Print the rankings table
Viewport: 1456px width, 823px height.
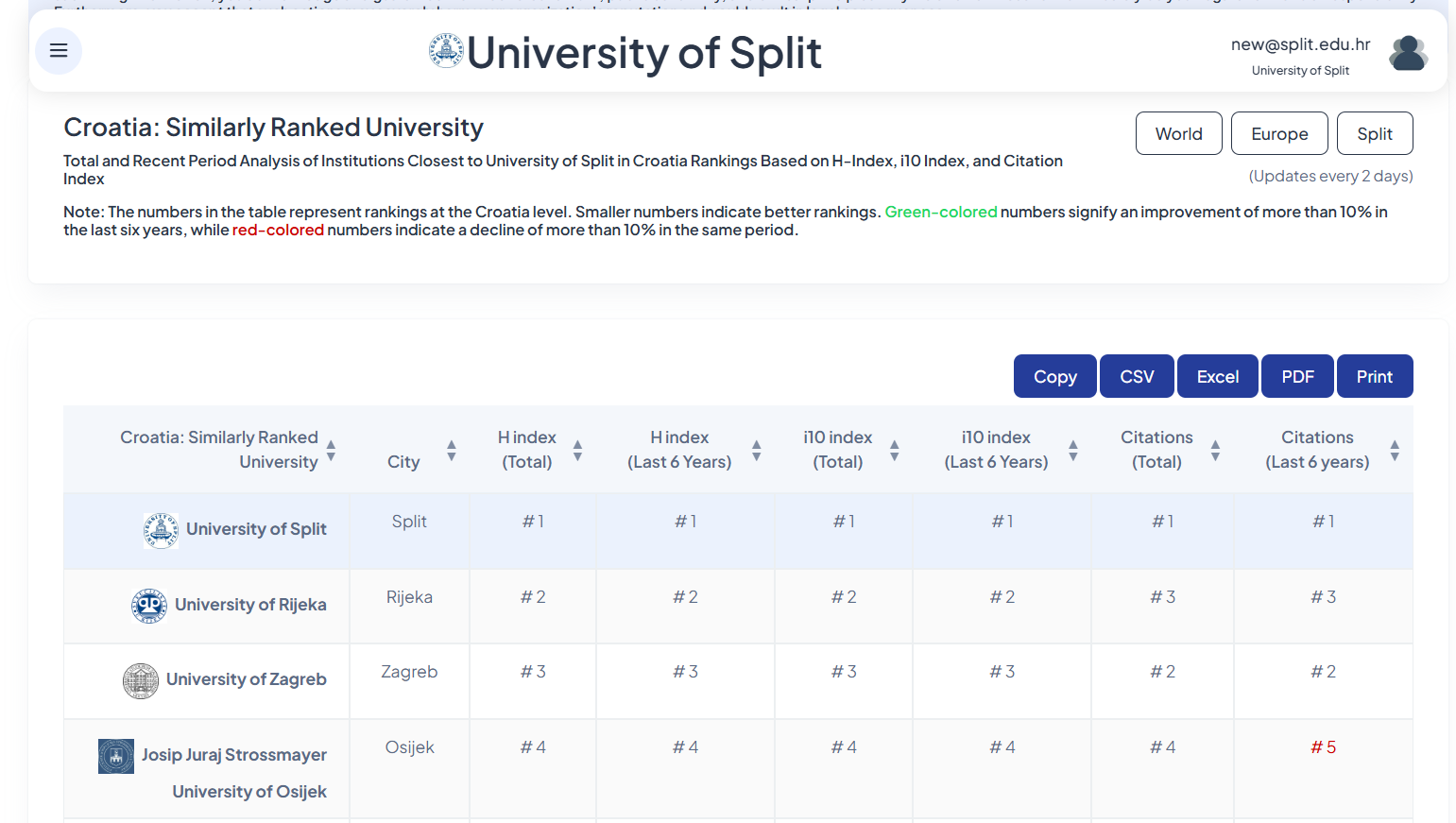1375,376
